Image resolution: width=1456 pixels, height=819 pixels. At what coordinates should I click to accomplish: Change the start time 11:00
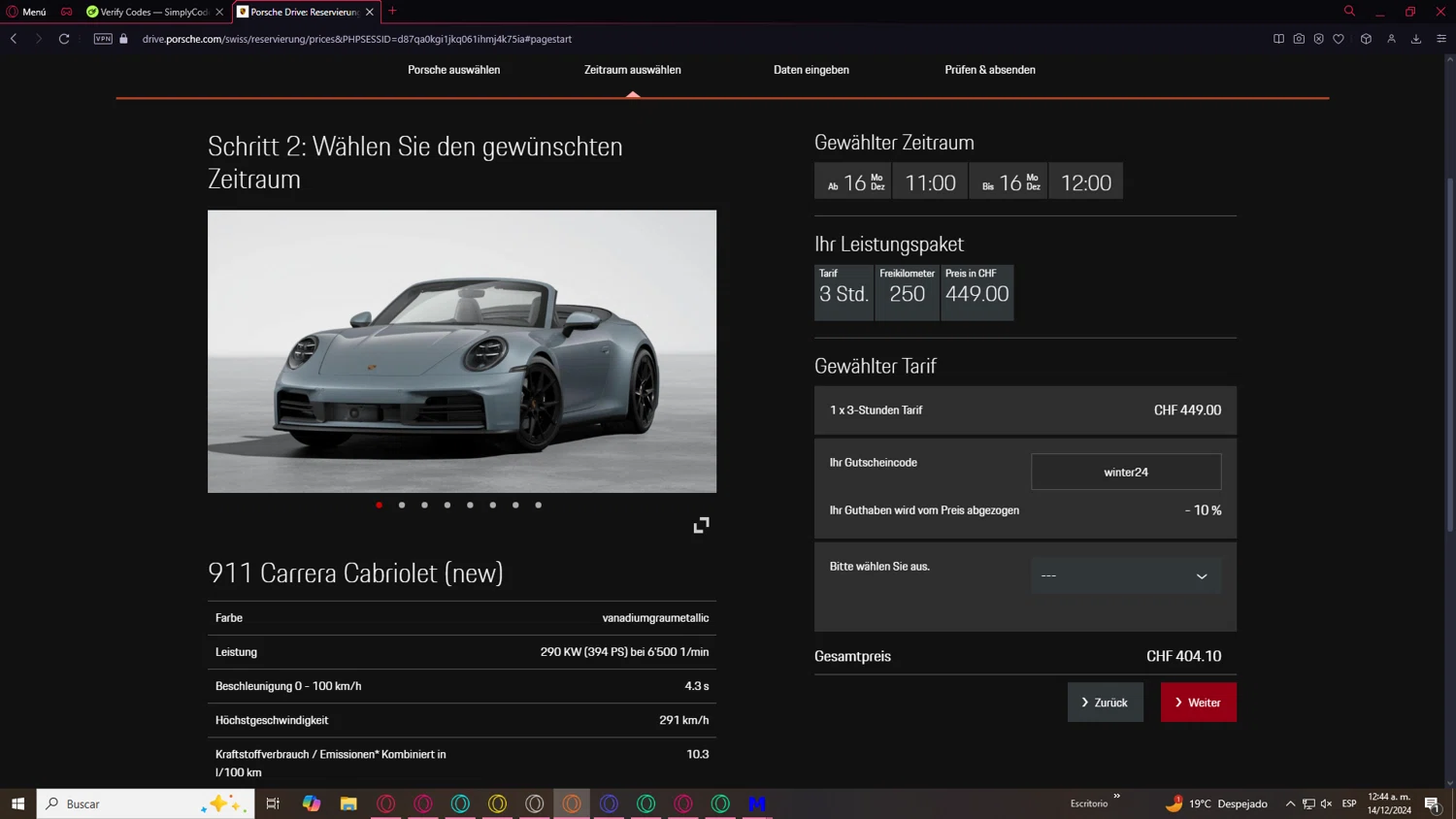930,181
